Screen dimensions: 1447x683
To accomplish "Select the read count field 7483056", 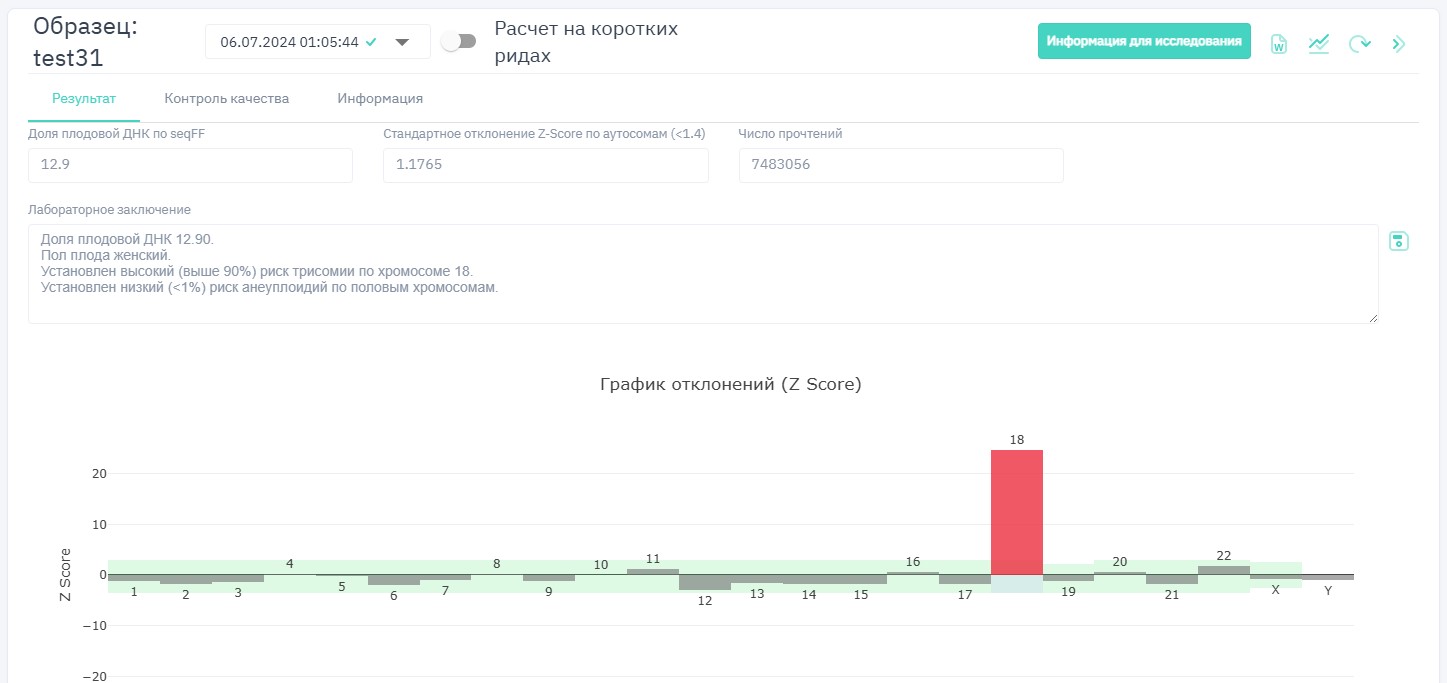I will click(x=900, y=165).
